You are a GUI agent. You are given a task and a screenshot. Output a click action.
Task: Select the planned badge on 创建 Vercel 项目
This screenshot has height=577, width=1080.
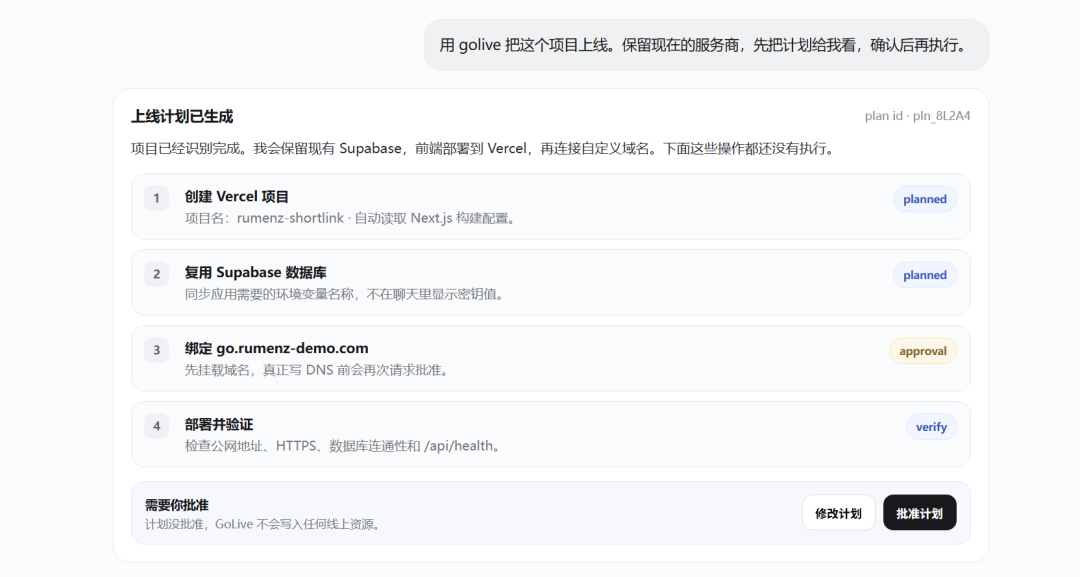pyautogui.click(x=924, y=199)
